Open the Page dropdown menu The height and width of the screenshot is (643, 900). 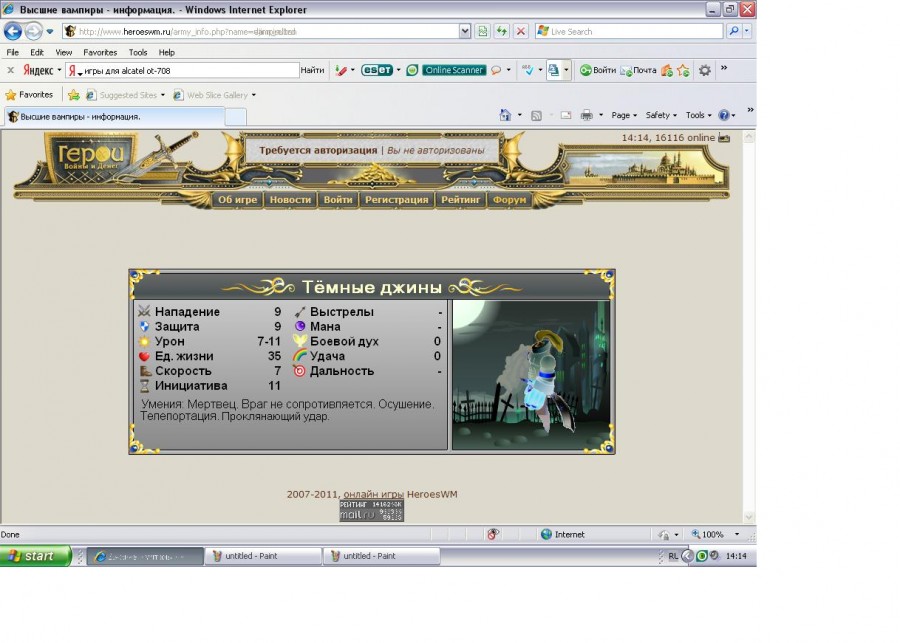[x=624, y=115]
